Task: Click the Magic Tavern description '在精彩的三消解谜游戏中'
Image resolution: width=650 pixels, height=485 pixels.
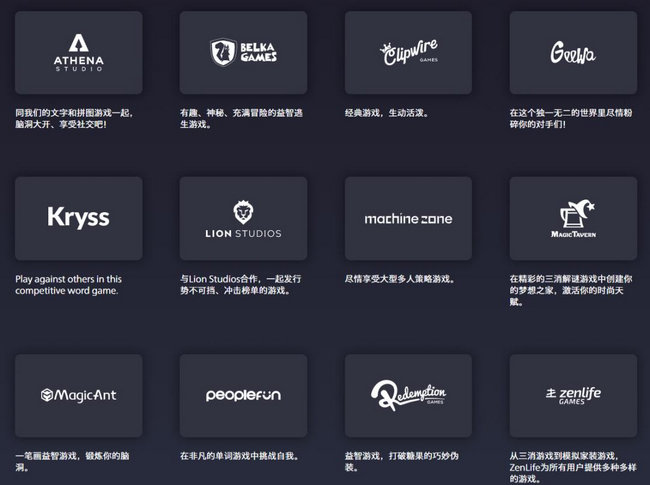Action: pyautogui.click(x=571, y=290)
